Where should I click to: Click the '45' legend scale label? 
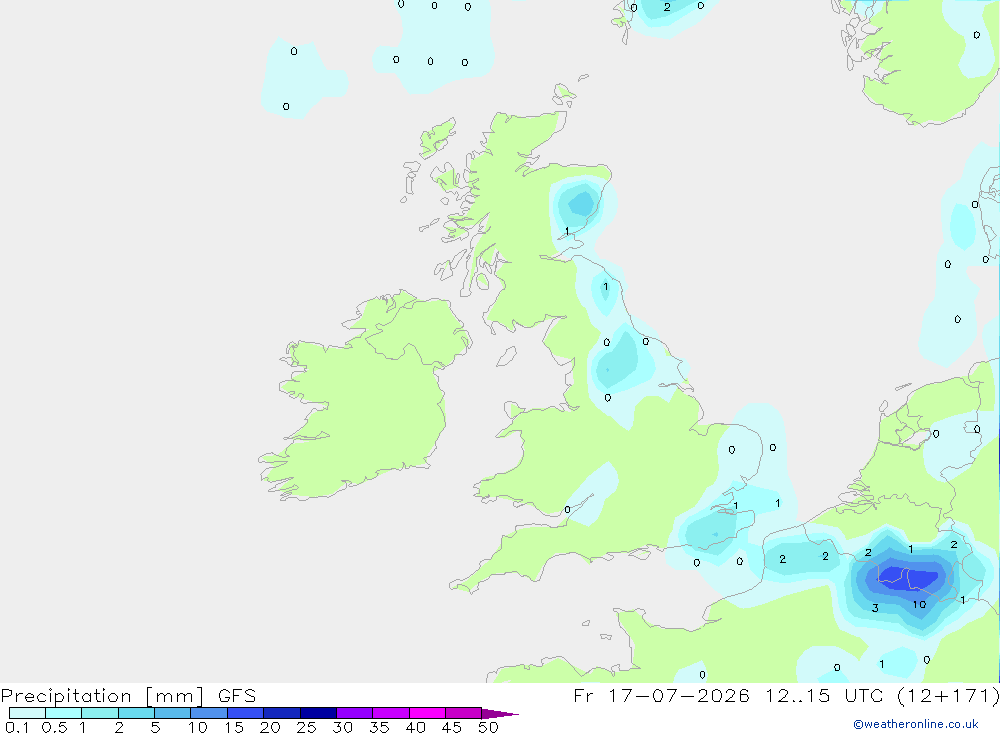[x=452, y=727]
